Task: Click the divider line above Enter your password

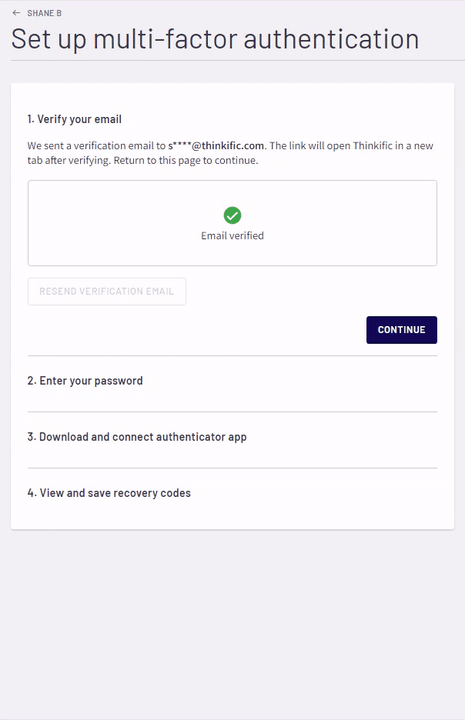Action: pyautogui.click(x=232, y=355)
